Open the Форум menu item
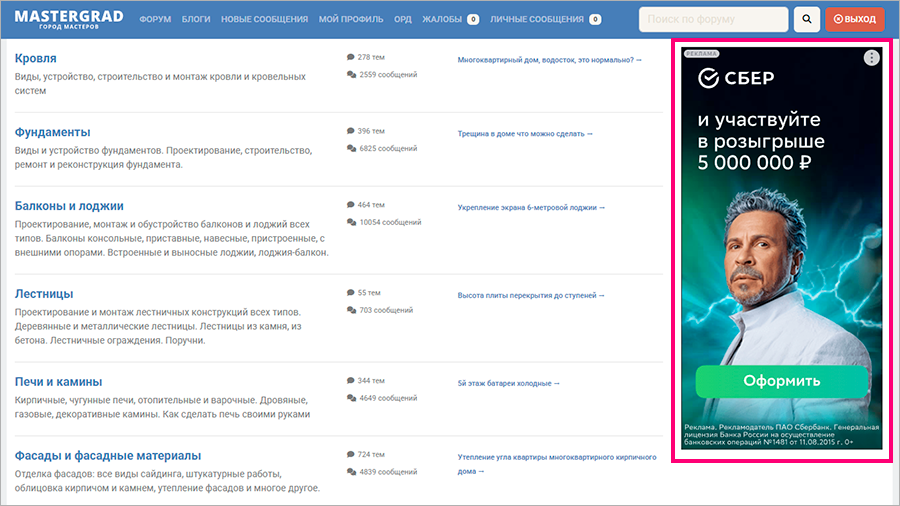 pyautogui.click(x=155, y=19)
